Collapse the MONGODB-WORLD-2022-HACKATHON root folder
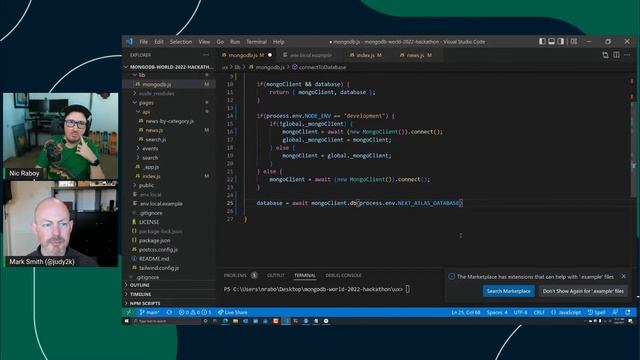Screen dimensions: 640x360 click(x=169, y=67)
